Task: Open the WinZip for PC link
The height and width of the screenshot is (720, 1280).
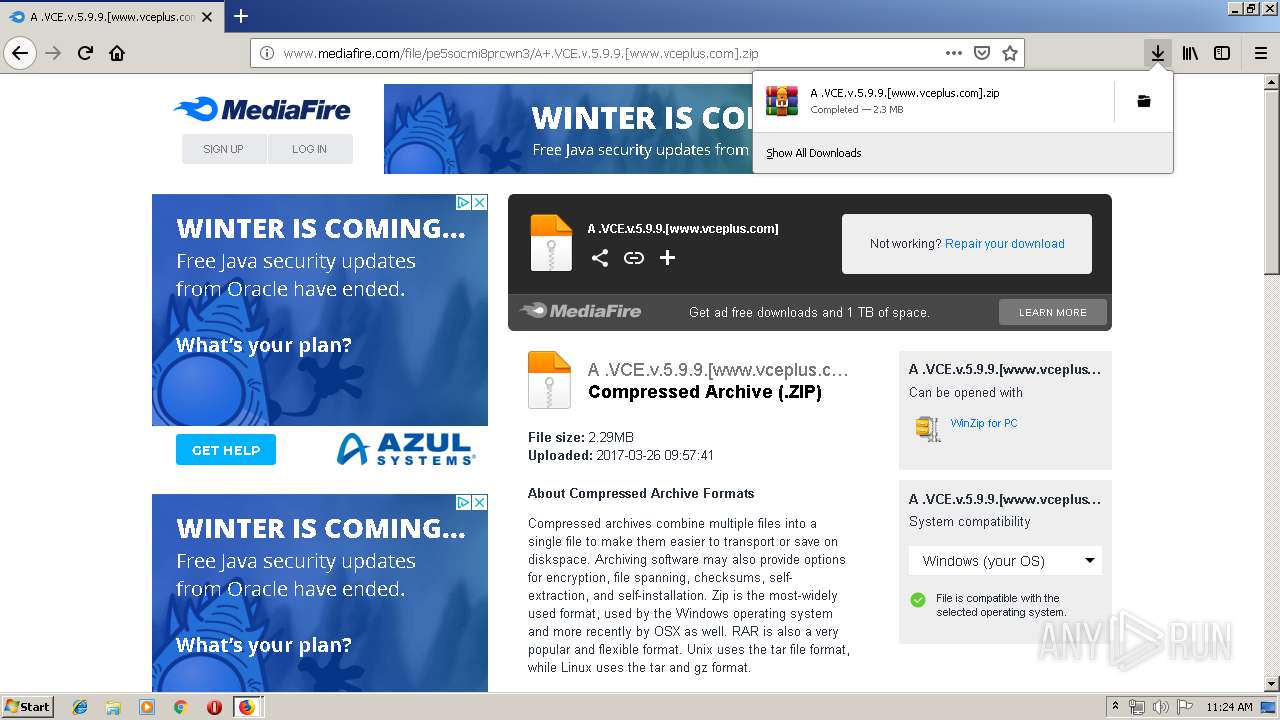Action: (x=984, y=423)
